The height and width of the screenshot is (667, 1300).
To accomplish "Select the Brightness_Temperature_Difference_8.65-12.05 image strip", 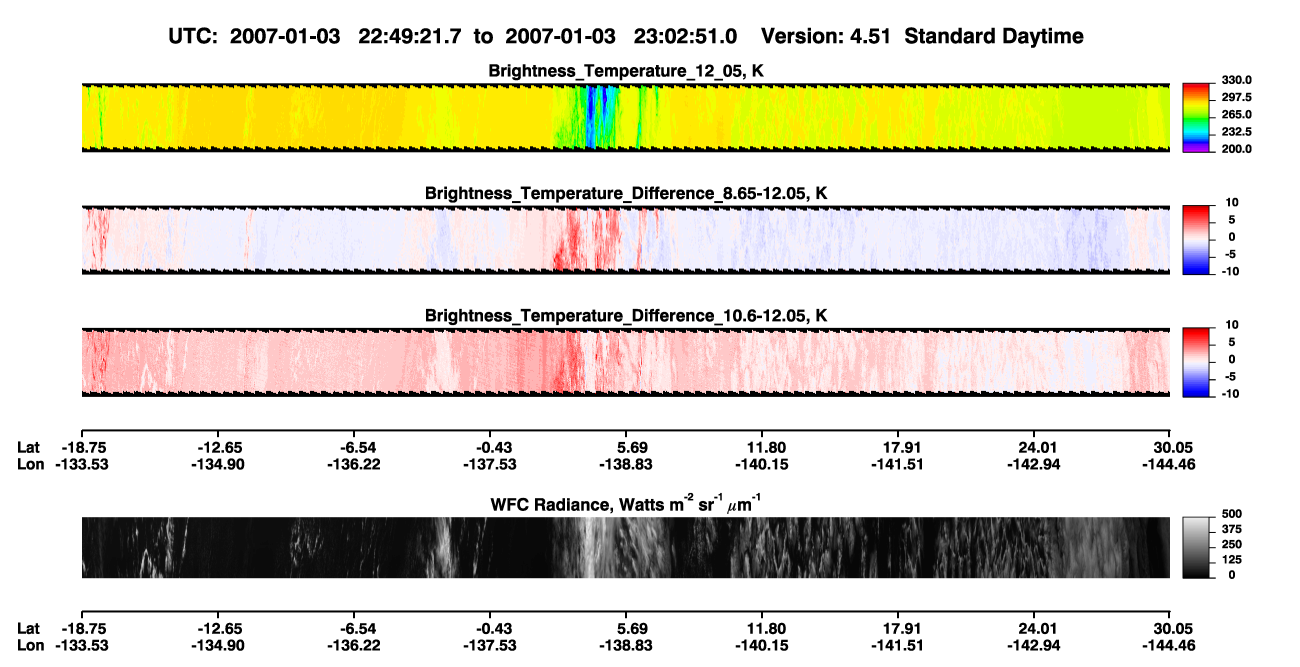I will click(625, 238).
